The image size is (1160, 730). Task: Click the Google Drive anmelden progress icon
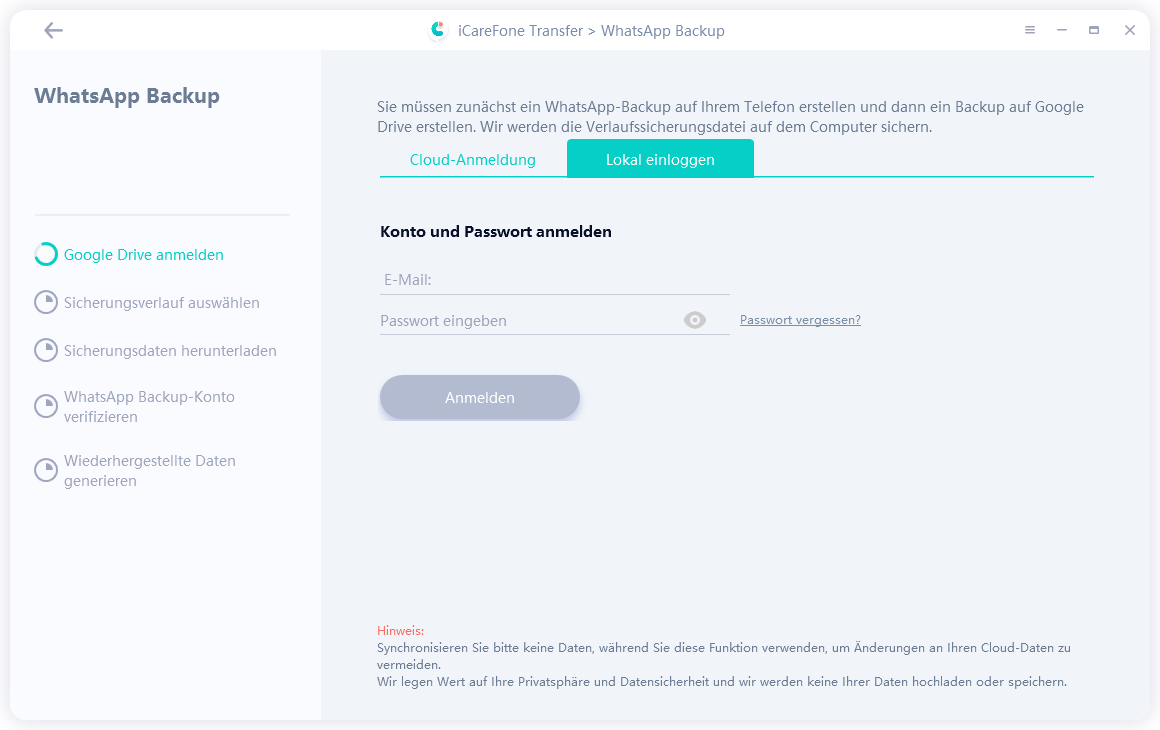46,255
